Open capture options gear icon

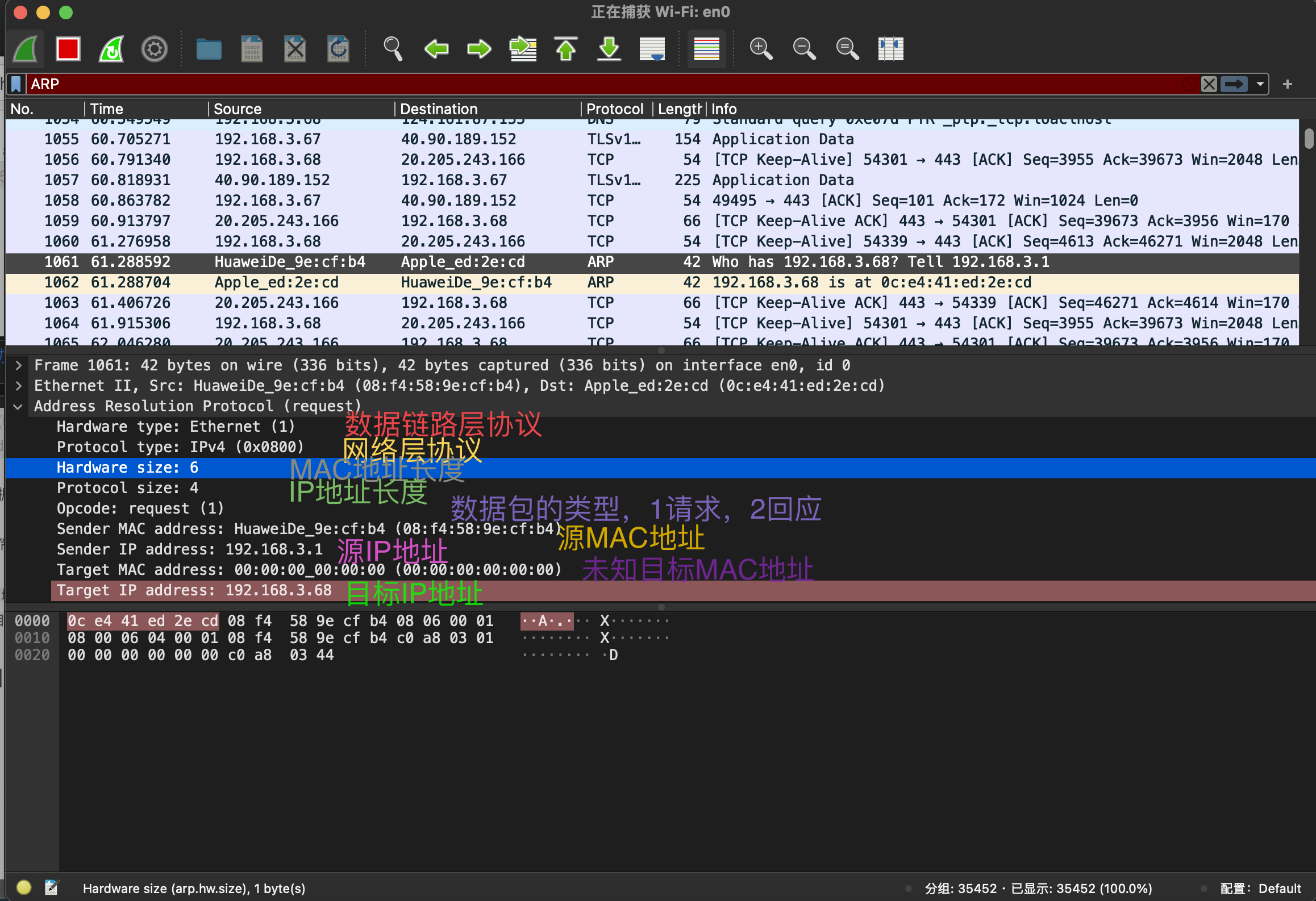click(x=154, y=49)
